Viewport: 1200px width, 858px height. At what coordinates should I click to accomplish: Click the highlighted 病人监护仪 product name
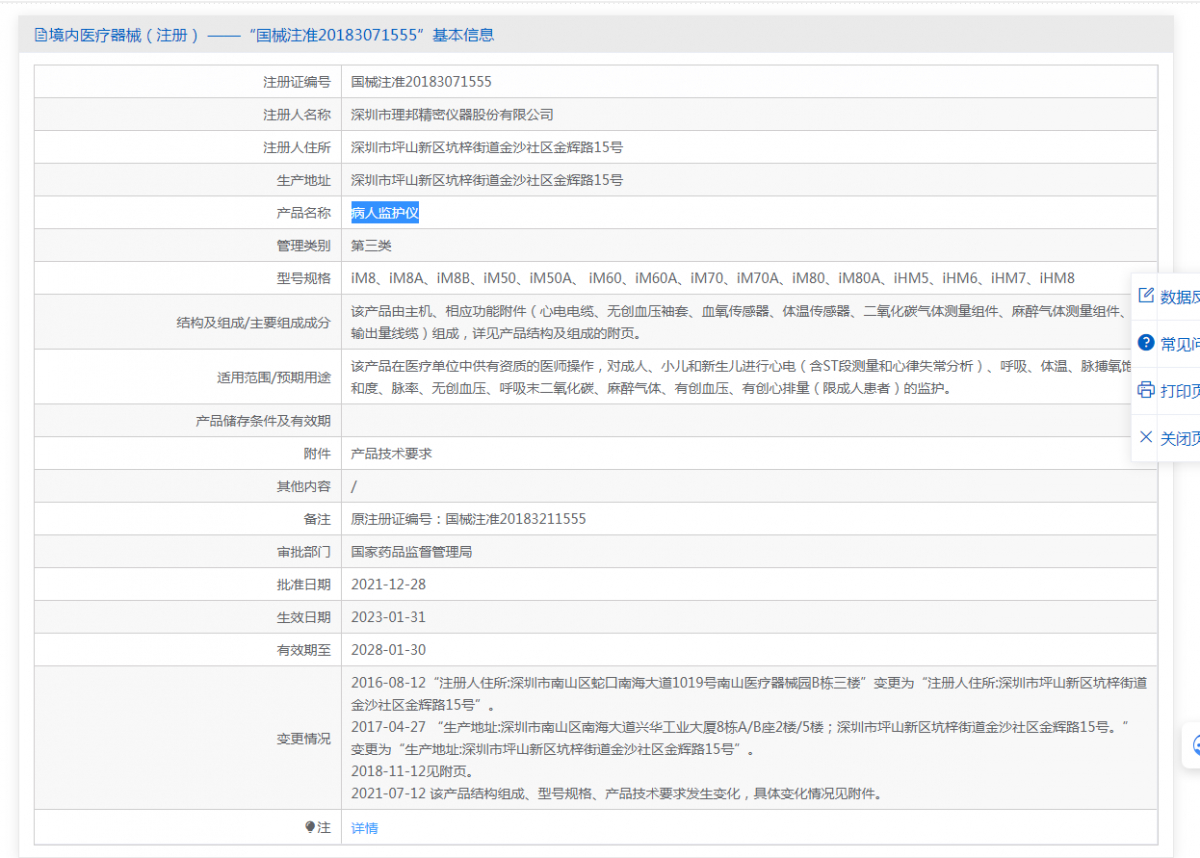click(384, 213)
